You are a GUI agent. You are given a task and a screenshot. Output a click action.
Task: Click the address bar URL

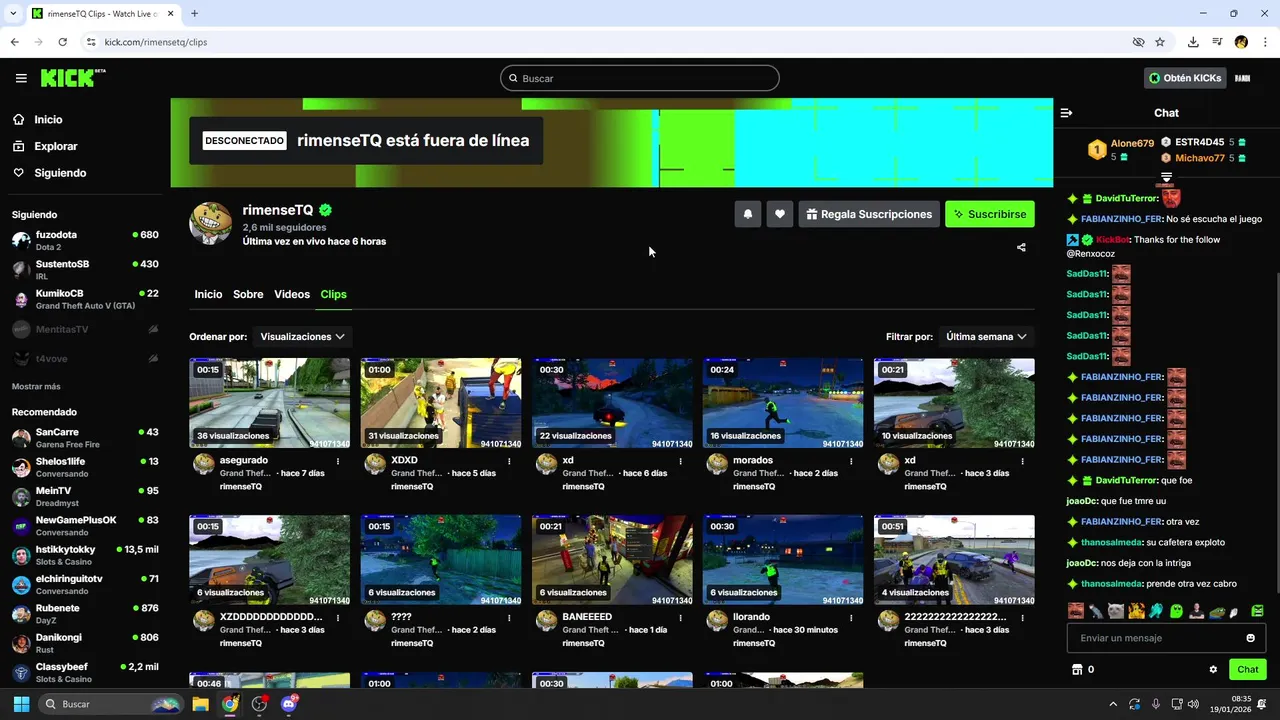(x=156, y=42)
